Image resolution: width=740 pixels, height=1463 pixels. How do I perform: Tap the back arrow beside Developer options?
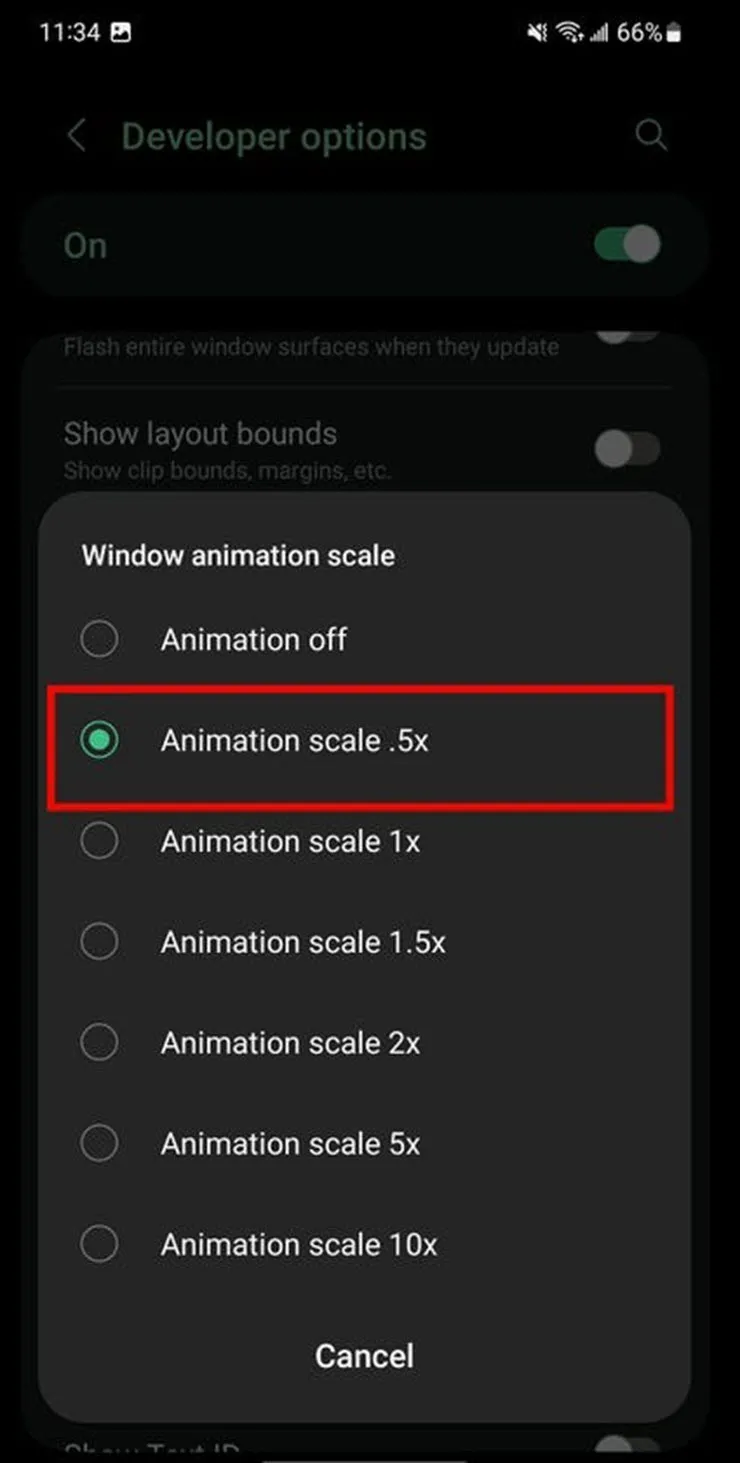click(x=76, y=136)
